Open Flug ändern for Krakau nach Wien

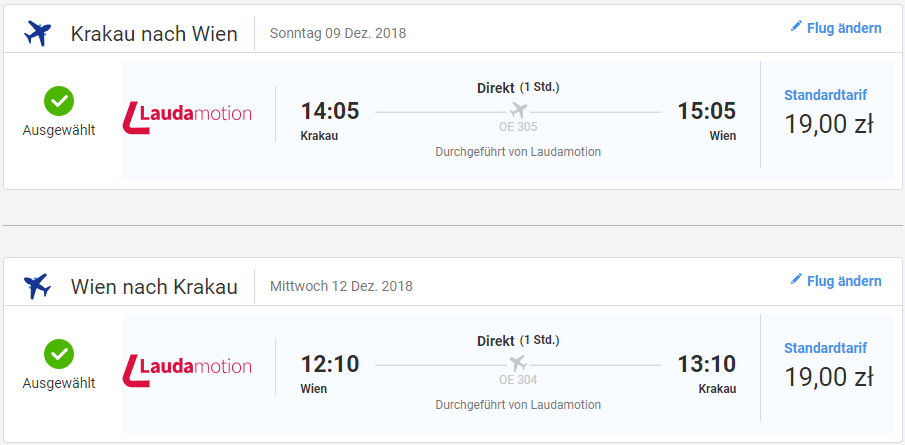click(x=843, y=28)
